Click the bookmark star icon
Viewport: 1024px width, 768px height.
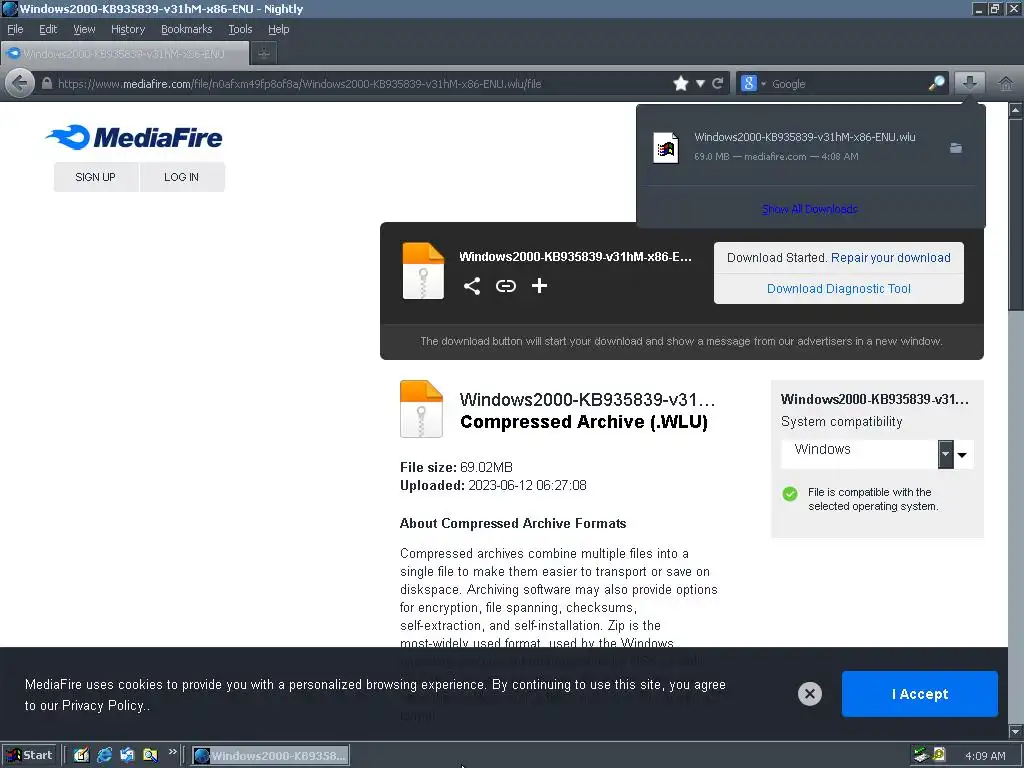click(680, 84)
